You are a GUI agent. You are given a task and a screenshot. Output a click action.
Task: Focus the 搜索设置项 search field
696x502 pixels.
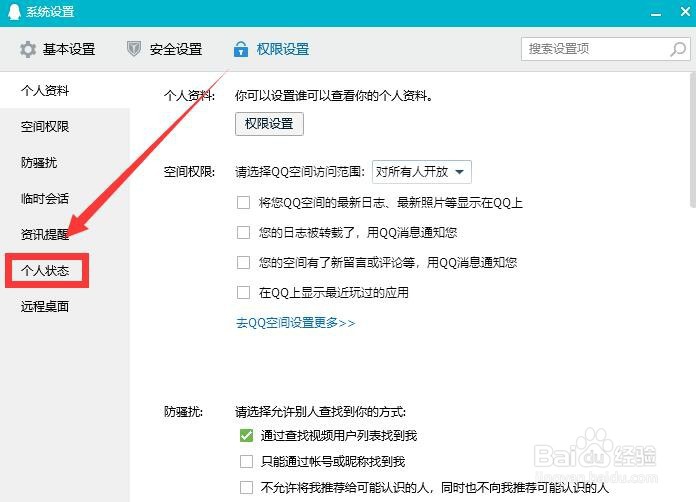(x=605, y=49)
